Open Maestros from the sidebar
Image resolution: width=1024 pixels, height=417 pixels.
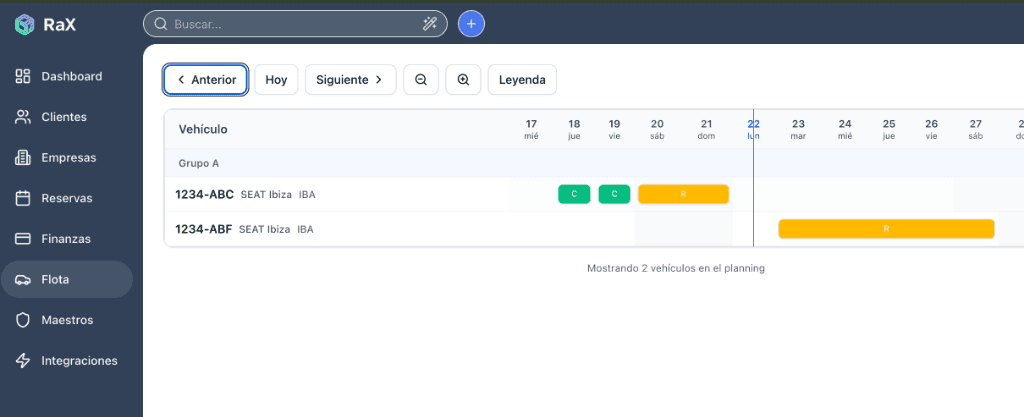point(67,320)
